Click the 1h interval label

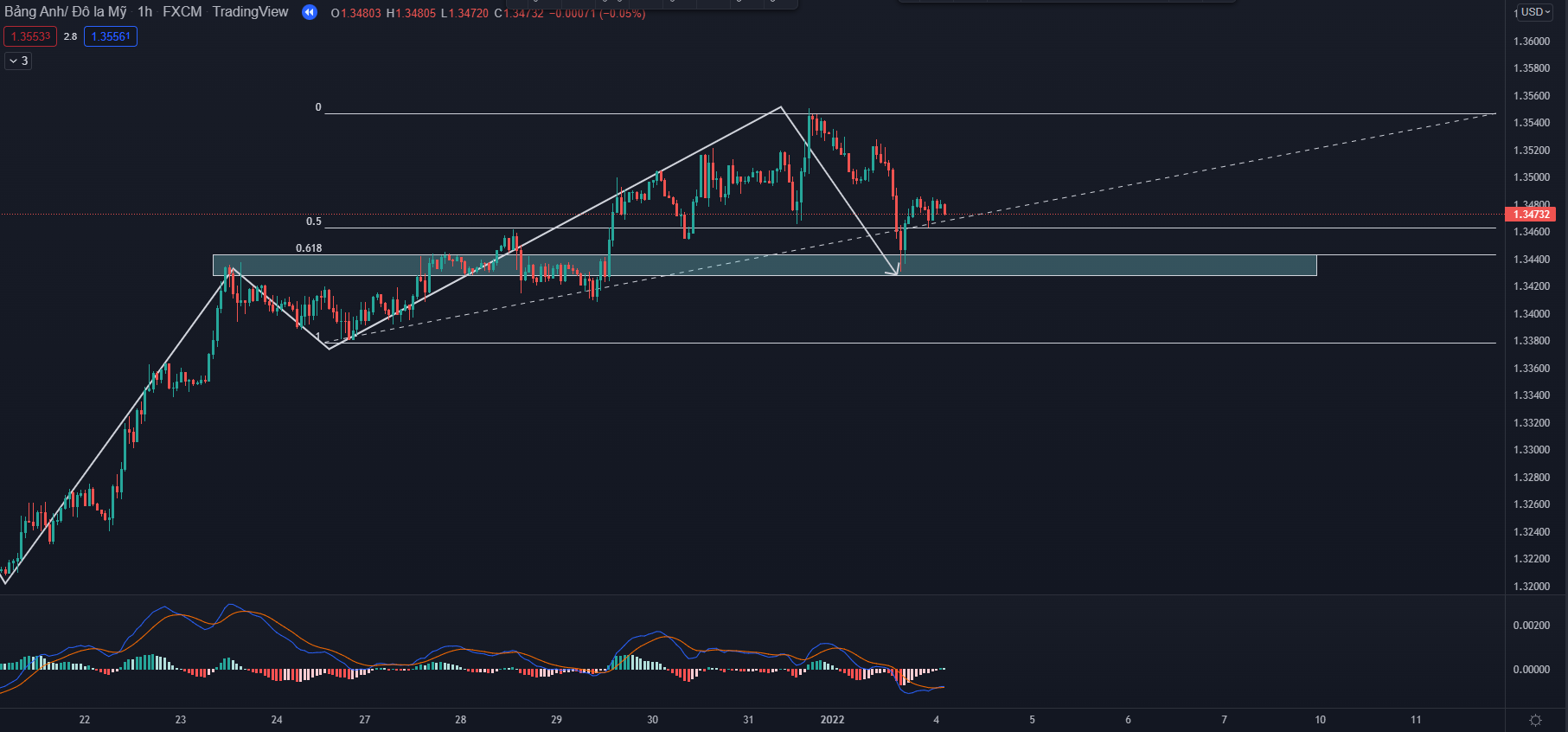(x=144, y=12)
